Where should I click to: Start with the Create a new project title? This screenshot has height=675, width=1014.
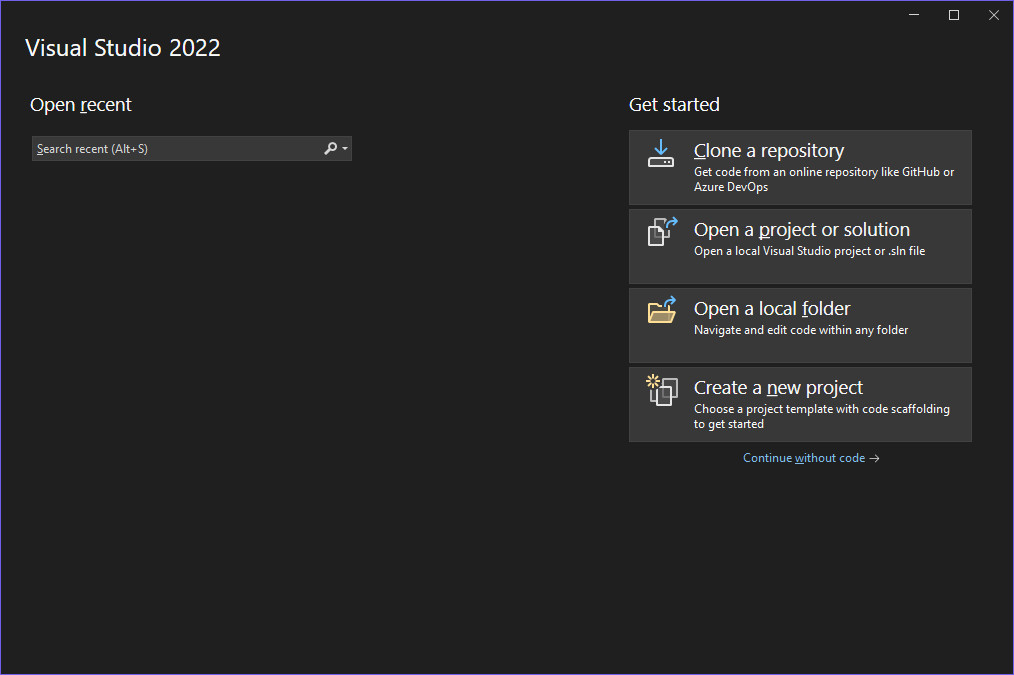click(779, 387)
